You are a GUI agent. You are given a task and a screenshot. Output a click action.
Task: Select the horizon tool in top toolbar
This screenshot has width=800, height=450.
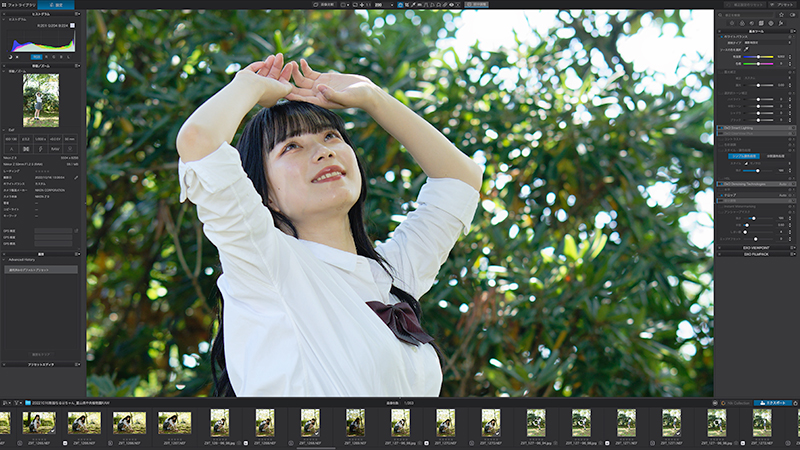pyautogui.click(x=419, y=5)
